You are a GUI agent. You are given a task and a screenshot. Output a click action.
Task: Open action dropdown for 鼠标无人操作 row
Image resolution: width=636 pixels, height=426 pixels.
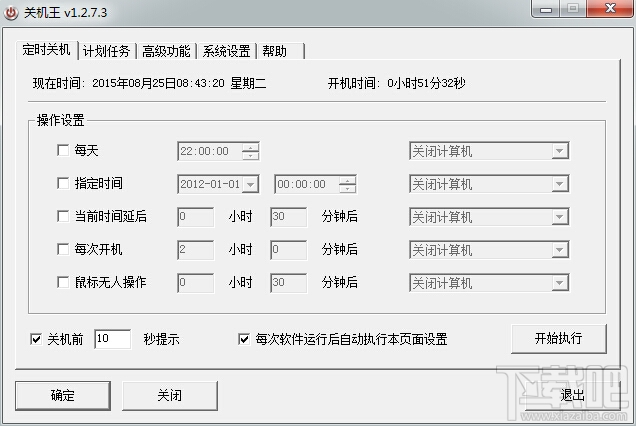560,283
